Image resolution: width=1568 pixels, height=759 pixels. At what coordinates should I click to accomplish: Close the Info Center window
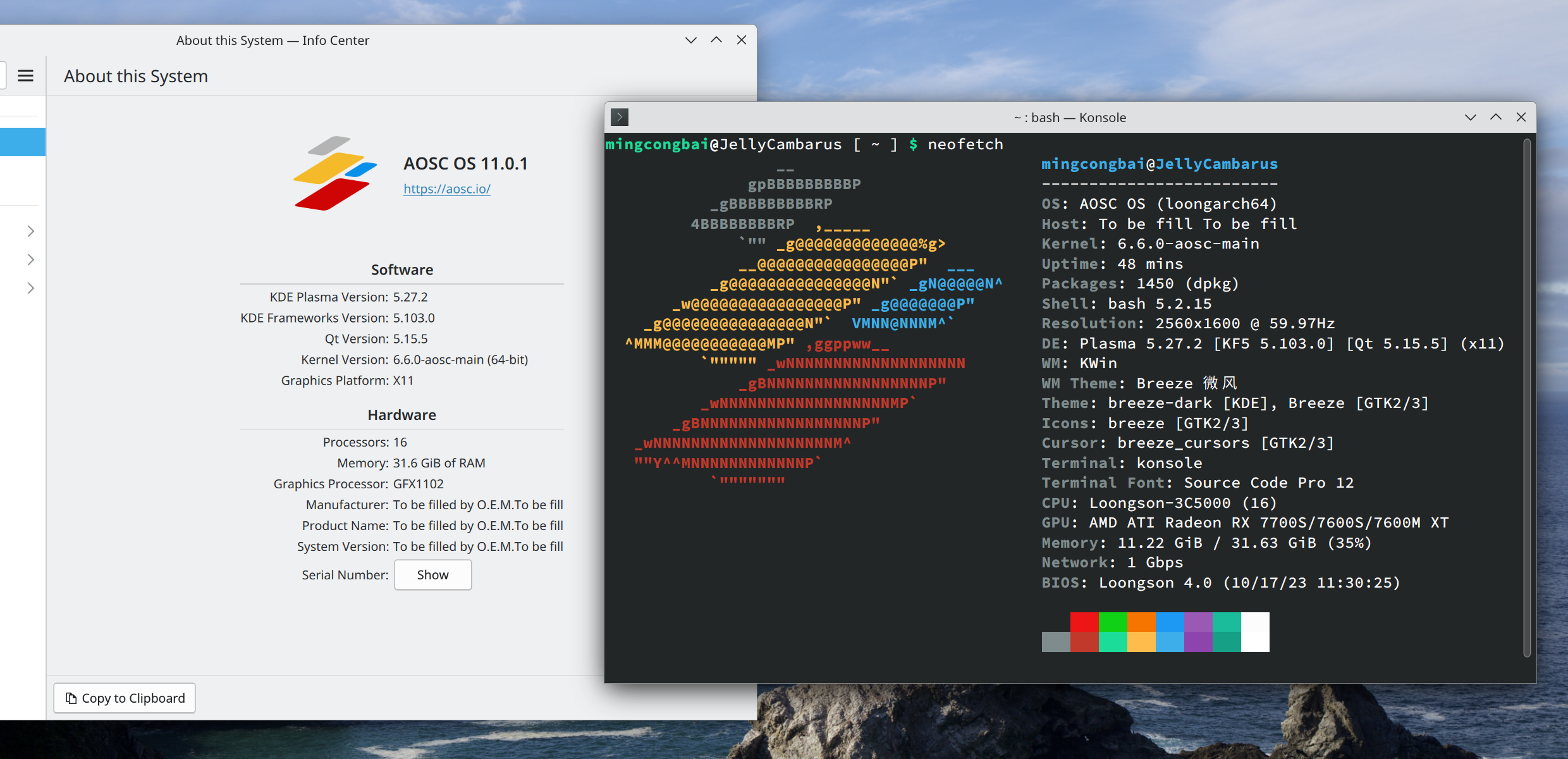[x=742, y=40]
